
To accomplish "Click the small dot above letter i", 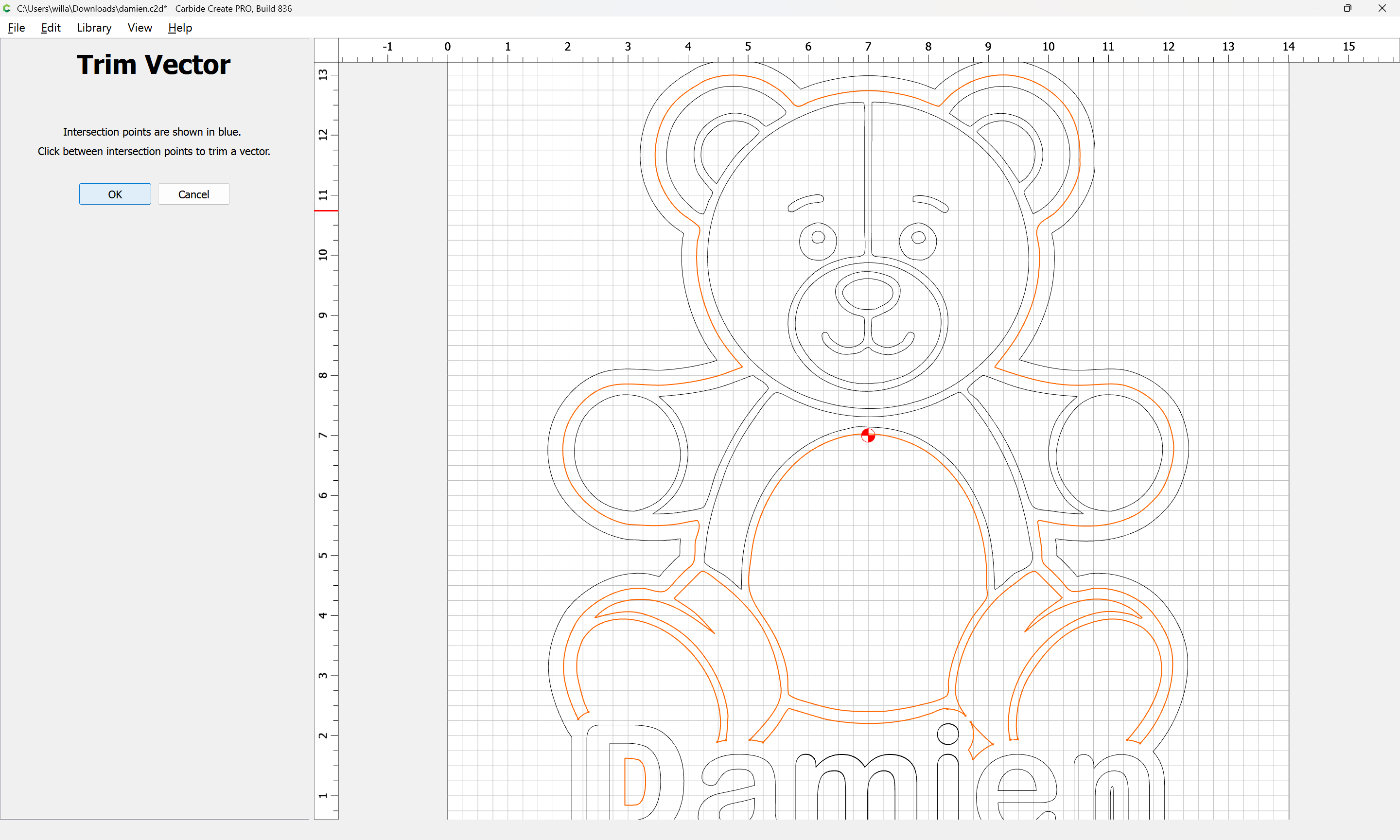I will (948, 734).
